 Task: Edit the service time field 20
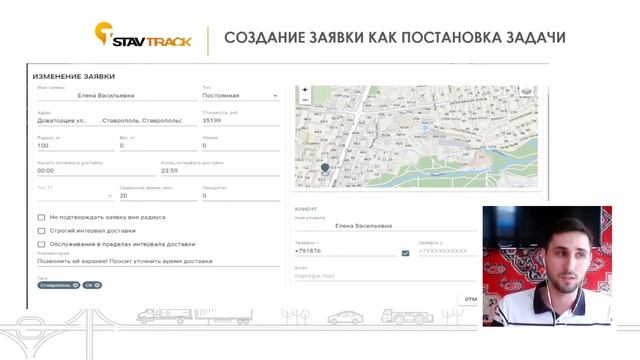(x=158, y=196)
